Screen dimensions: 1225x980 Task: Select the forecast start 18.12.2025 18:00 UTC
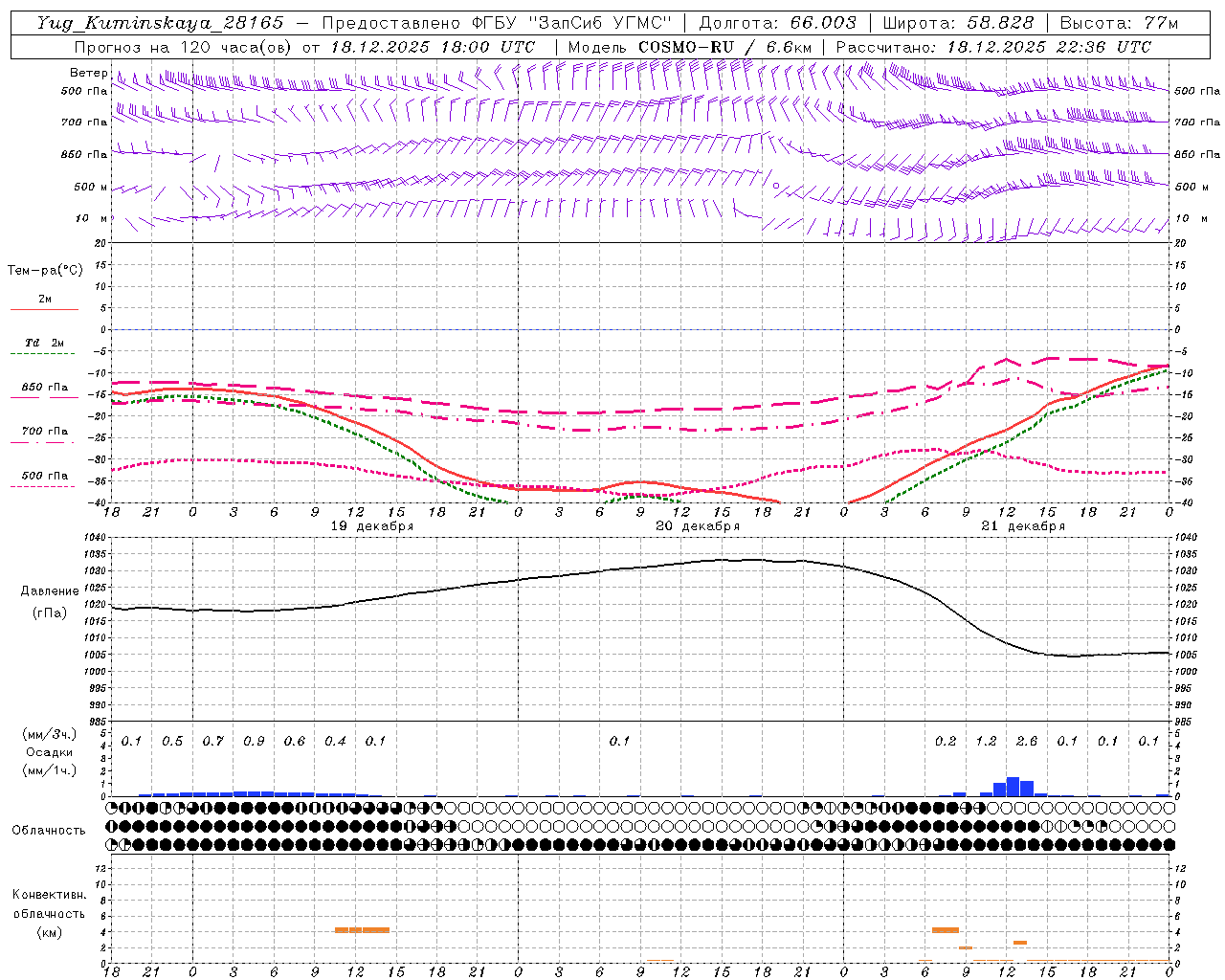[x=433, y=47]
